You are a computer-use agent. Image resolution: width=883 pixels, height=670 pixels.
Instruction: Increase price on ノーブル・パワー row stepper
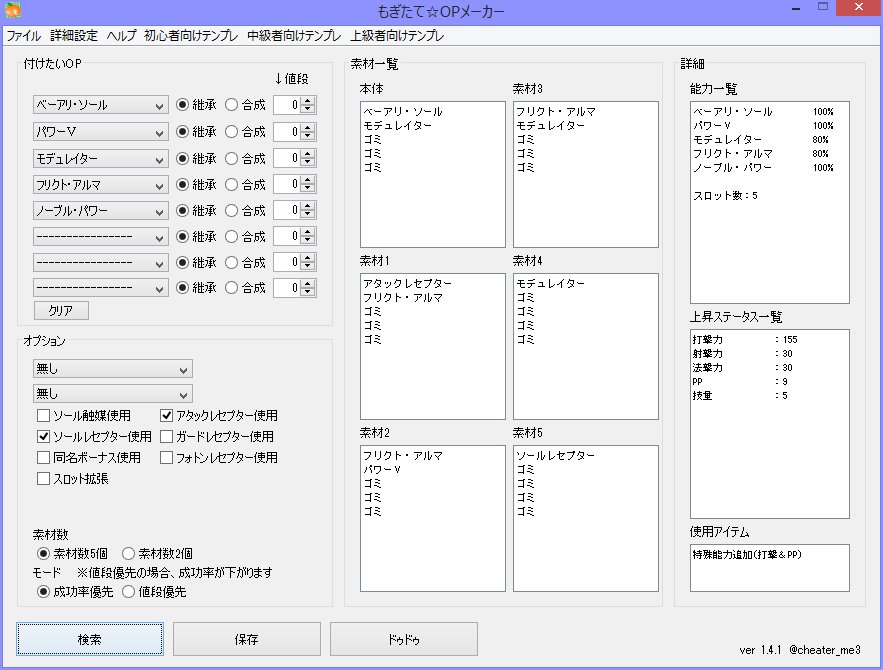[x=307, y=206]
